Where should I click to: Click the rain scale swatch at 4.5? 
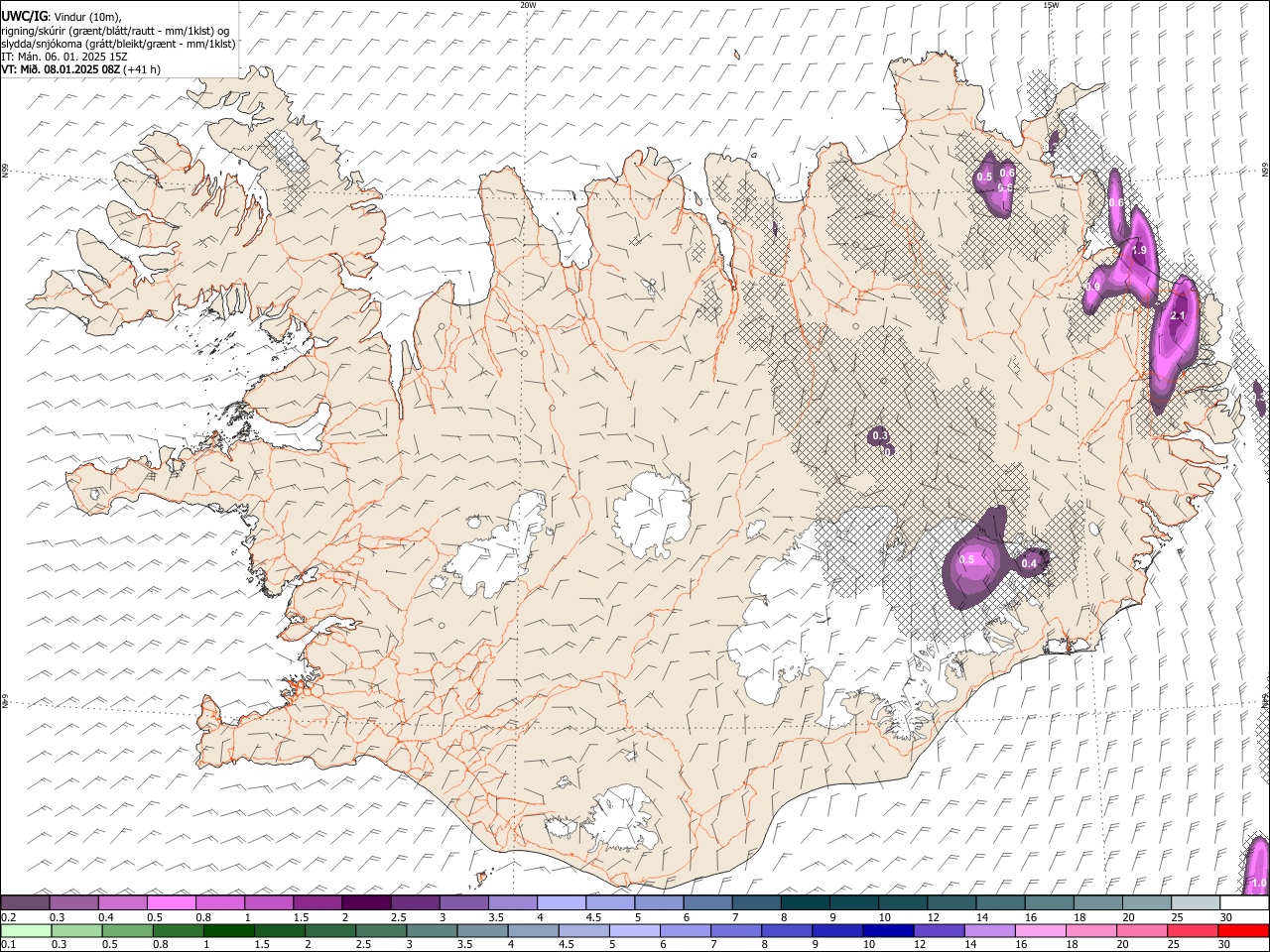583,931
